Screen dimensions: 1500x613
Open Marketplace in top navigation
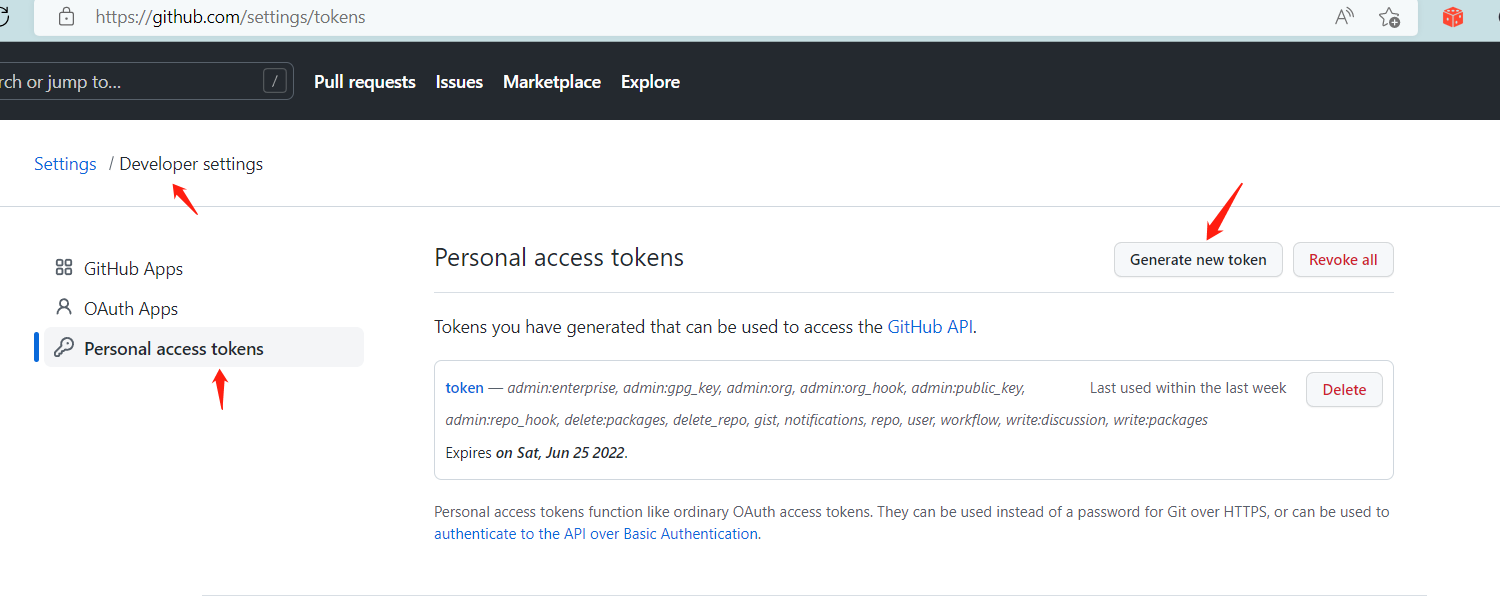[x=552, y=82]
